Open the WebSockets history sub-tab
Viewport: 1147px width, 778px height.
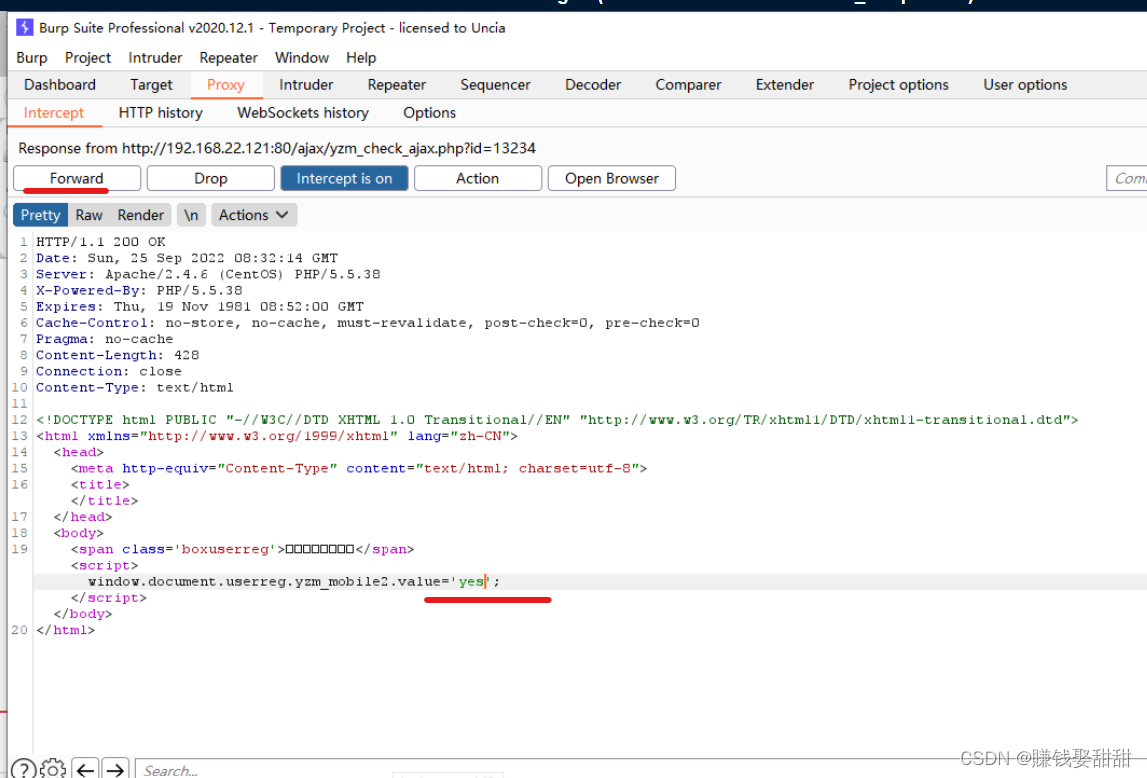click(303, 113)
